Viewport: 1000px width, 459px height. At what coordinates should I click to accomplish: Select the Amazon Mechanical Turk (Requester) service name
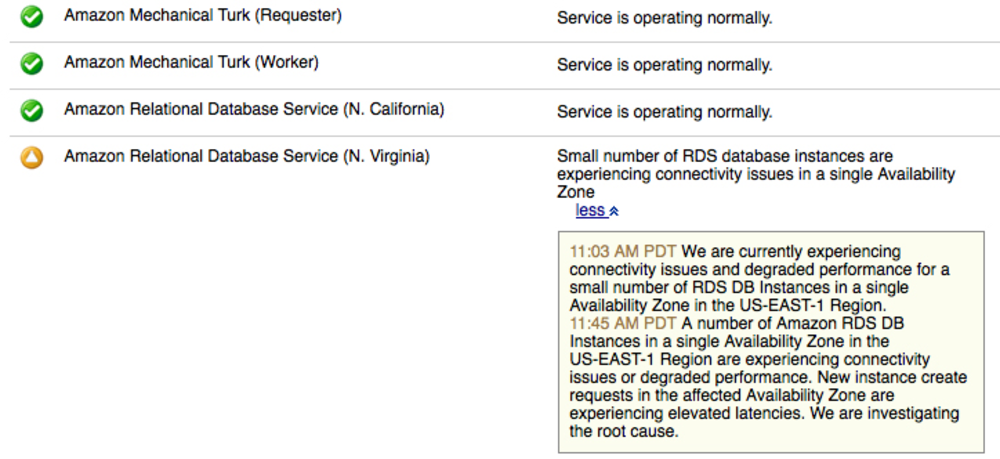point(203,16)
